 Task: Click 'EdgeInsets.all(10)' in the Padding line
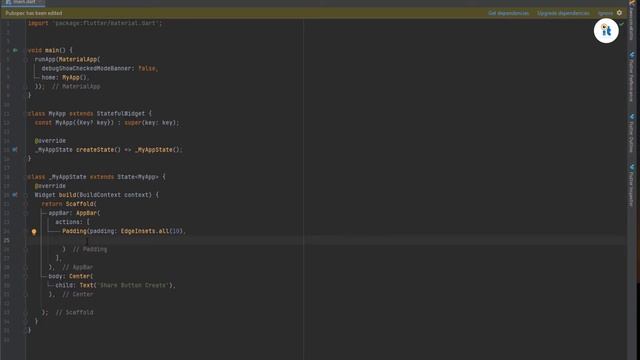(x=152, y=231)
